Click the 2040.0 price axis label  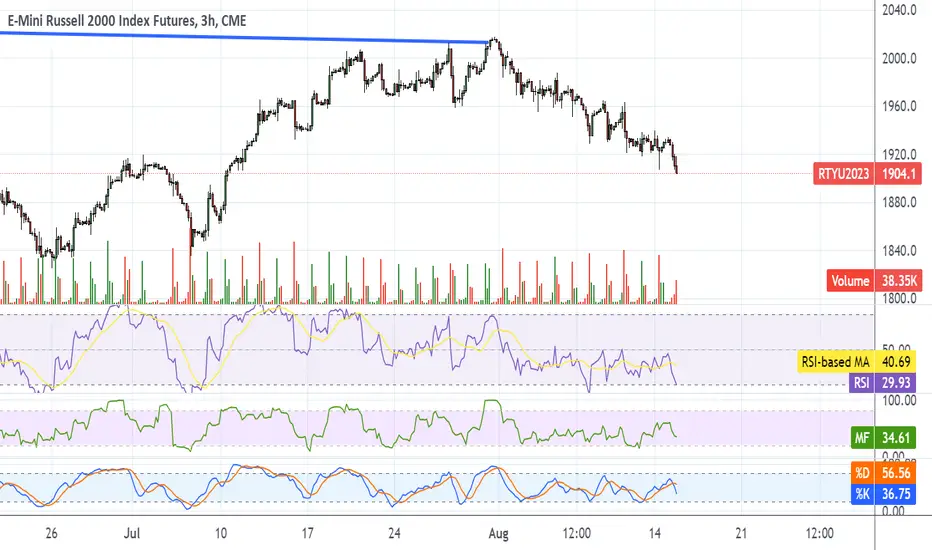pyautogui.click(x=899, y=10)
